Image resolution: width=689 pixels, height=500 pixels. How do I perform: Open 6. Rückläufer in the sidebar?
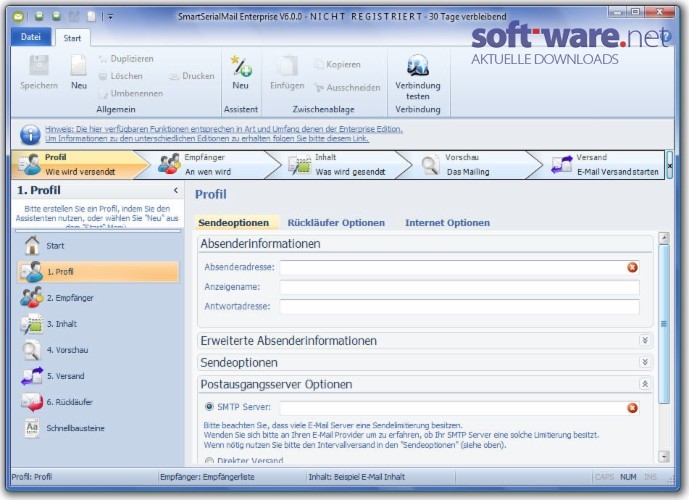coord(98,402)
